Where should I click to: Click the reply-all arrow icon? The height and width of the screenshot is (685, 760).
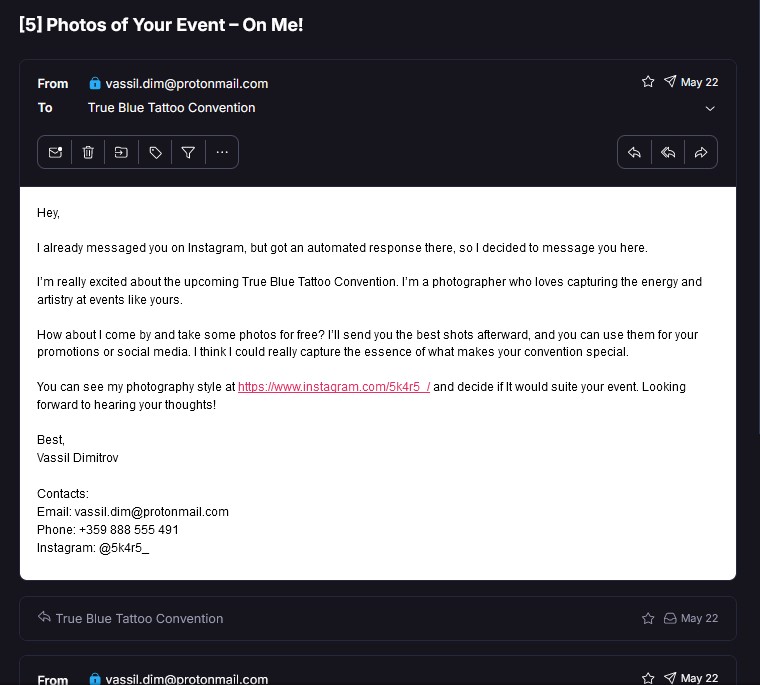tap(667, 152)
